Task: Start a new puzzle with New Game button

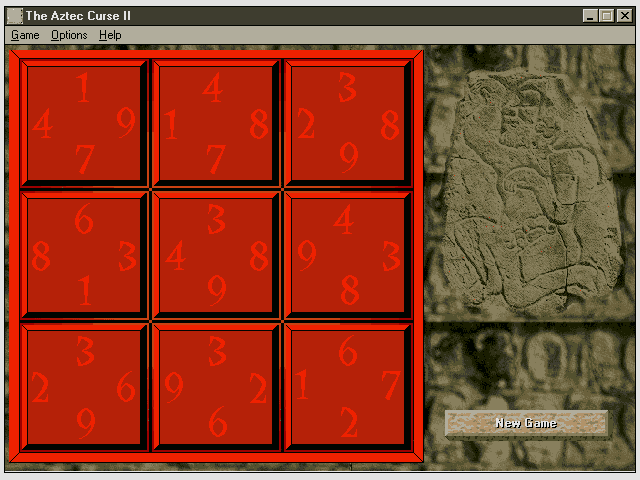Action: [x=526, y=423]
